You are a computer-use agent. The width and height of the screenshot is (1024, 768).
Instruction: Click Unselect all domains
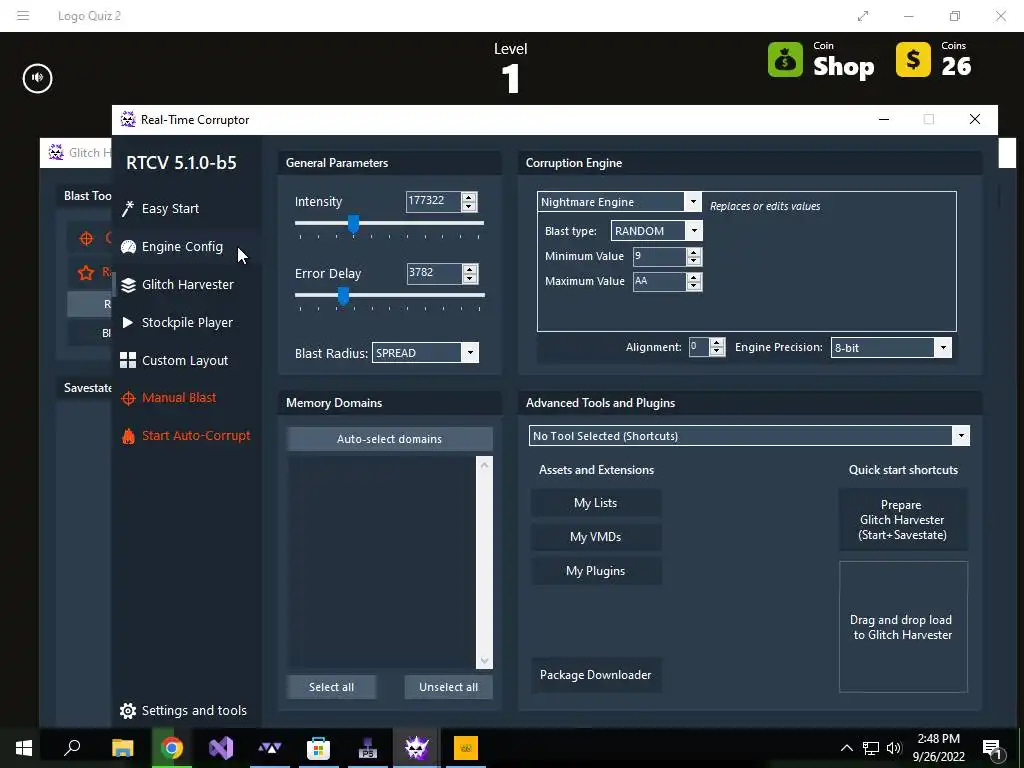[448, 687]
